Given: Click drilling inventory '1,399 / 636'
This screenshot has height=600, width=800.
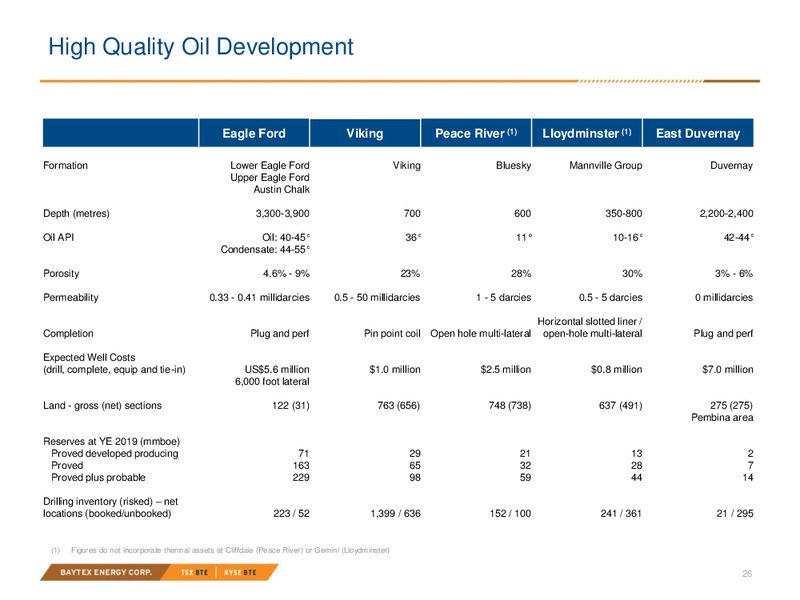Looking at the screenshot, I should (x=395, y=513).
